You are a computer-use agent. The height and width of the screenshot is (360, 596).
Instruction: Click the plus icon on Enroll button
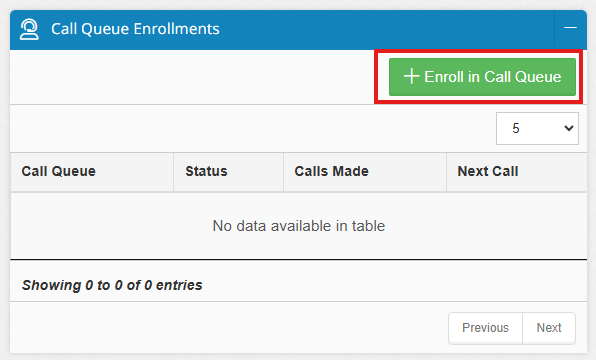(411, 76)
